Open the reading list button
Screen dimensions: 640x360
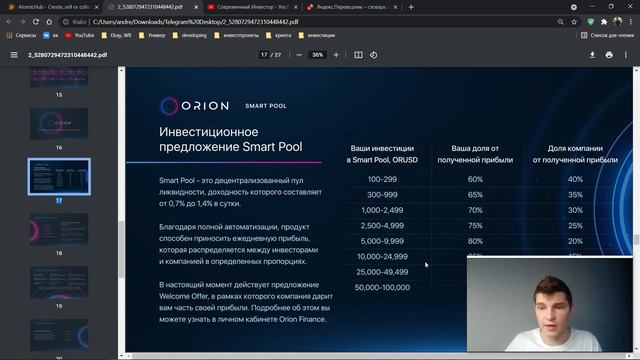coord(607,35)
